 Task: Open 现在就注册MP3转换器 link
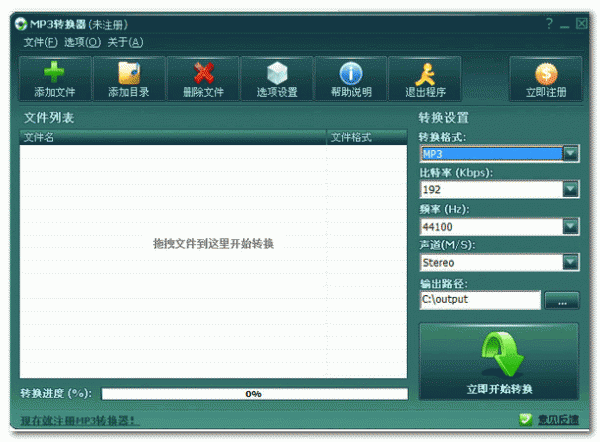point(78,421)
